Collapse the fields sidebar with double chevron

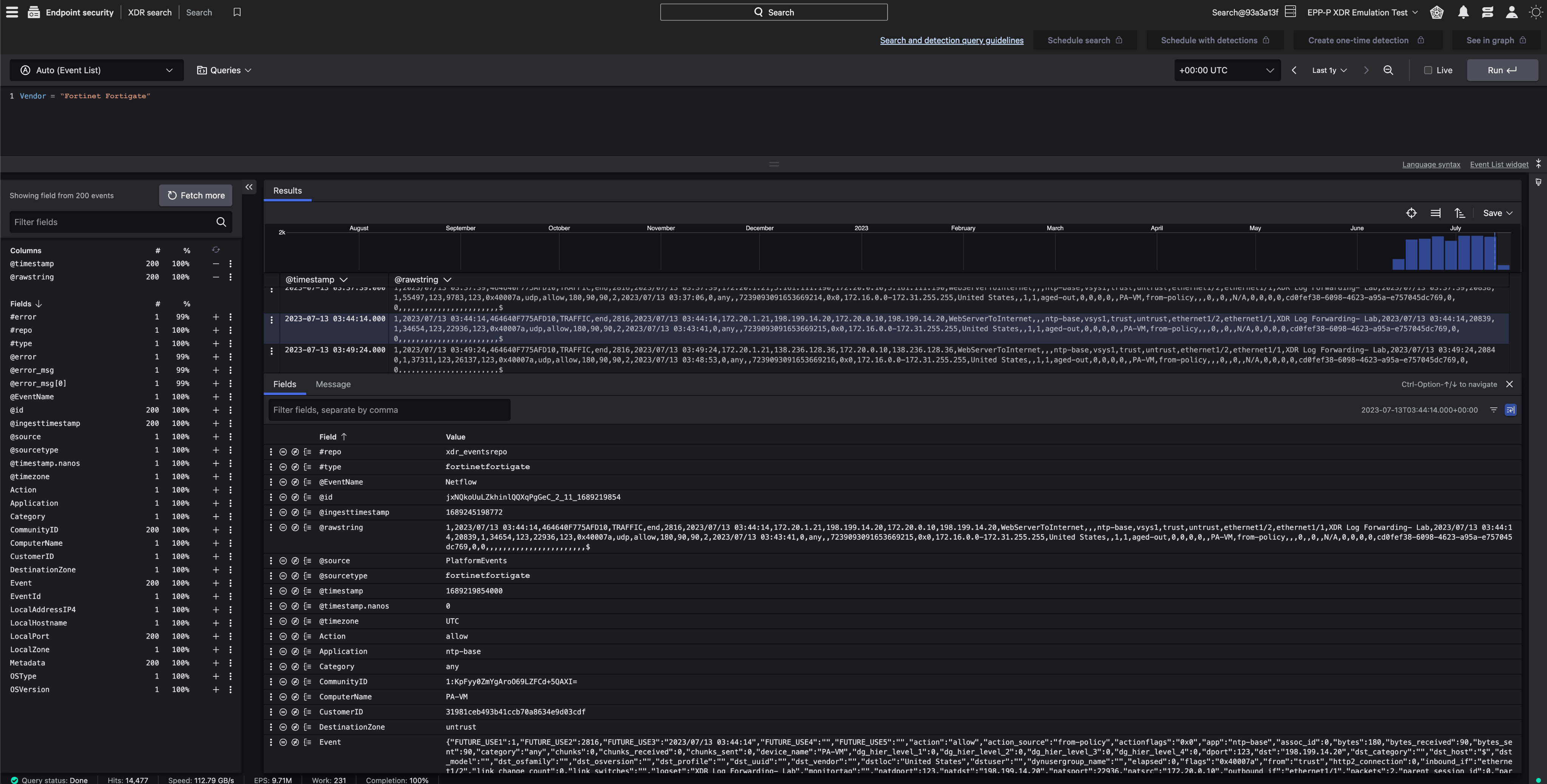coord(249,187)
